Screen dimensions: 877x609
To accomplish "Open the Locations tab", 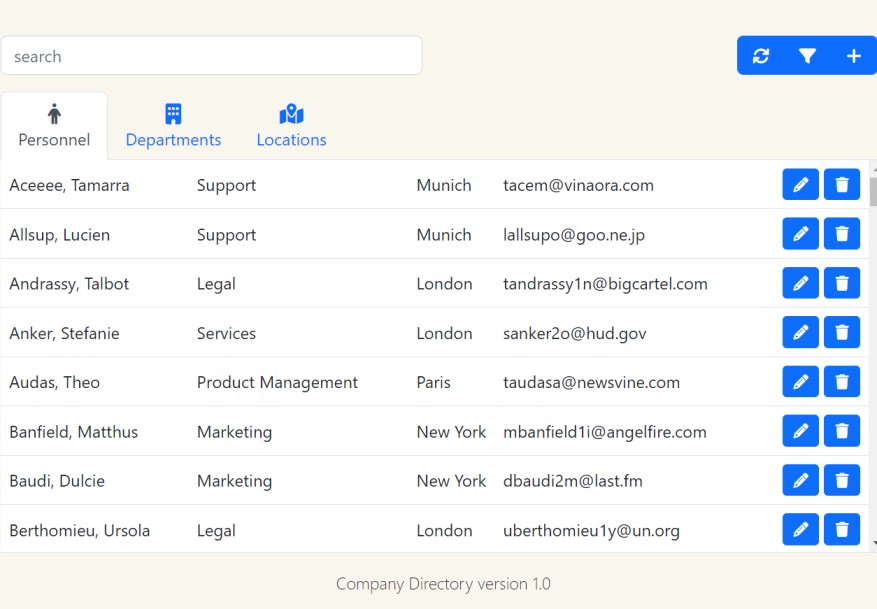I will click(x=291, y=127).
